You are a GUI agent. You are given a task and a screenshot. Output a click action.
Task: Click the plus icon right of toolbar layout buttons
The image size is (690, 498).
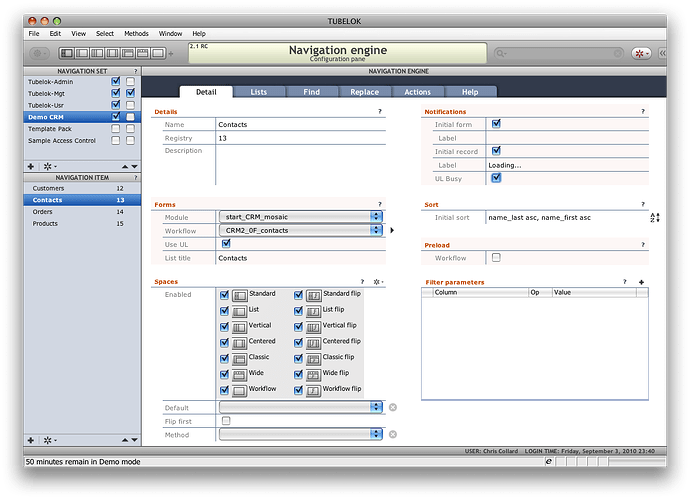(171, 54)
